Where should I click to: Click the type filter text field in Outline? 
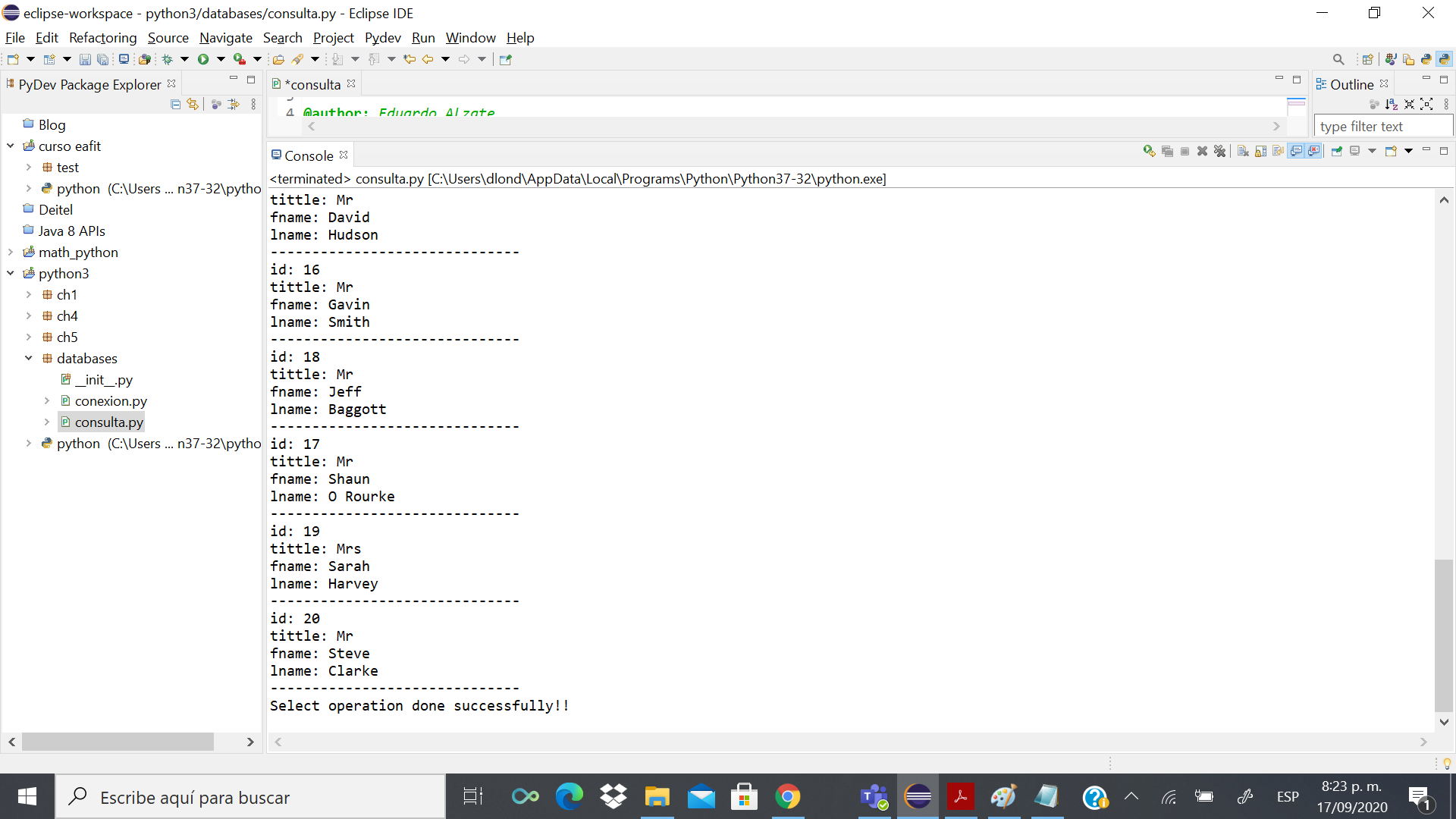click(1382, 126)
